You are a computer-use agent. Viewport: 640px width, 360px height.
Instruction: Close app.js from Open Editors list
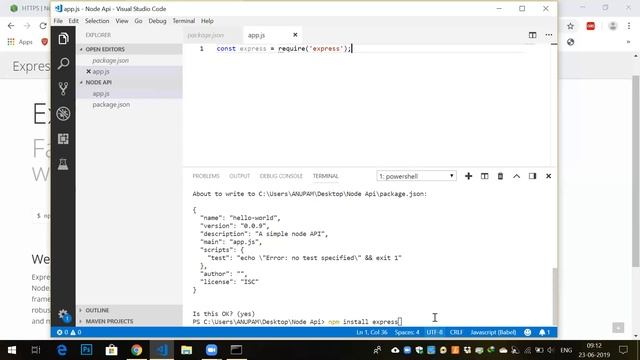click(89, 71)
